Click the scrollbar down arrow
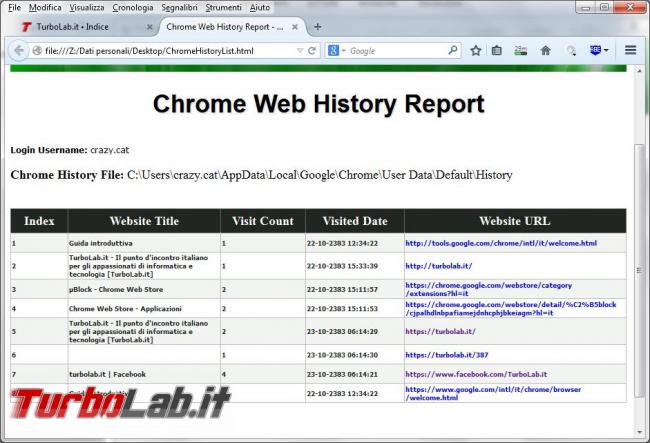This screenshot has width=650, height=443. [639, 433]
